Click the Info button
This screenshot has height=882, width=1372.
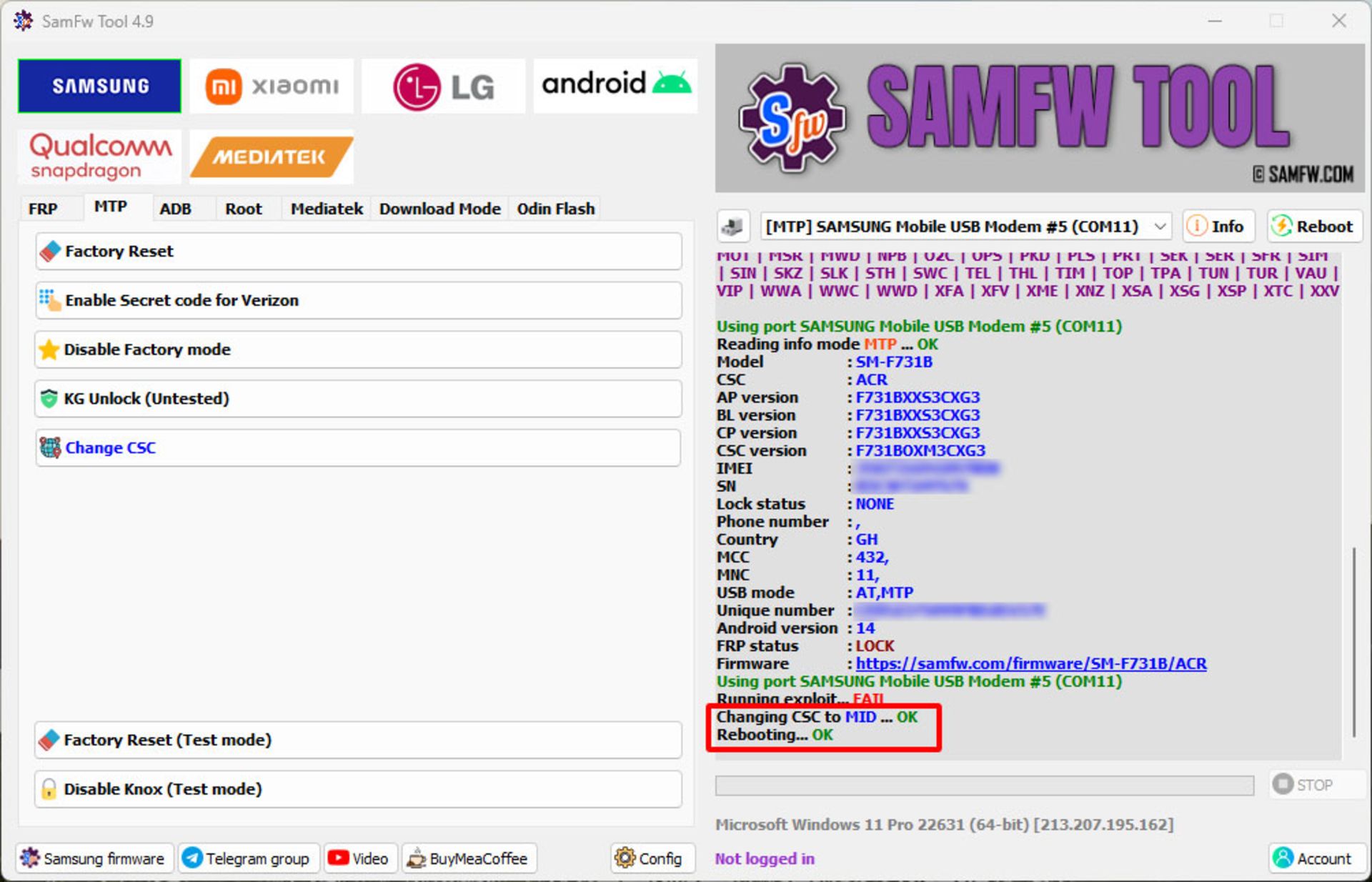click(1218, 227)
